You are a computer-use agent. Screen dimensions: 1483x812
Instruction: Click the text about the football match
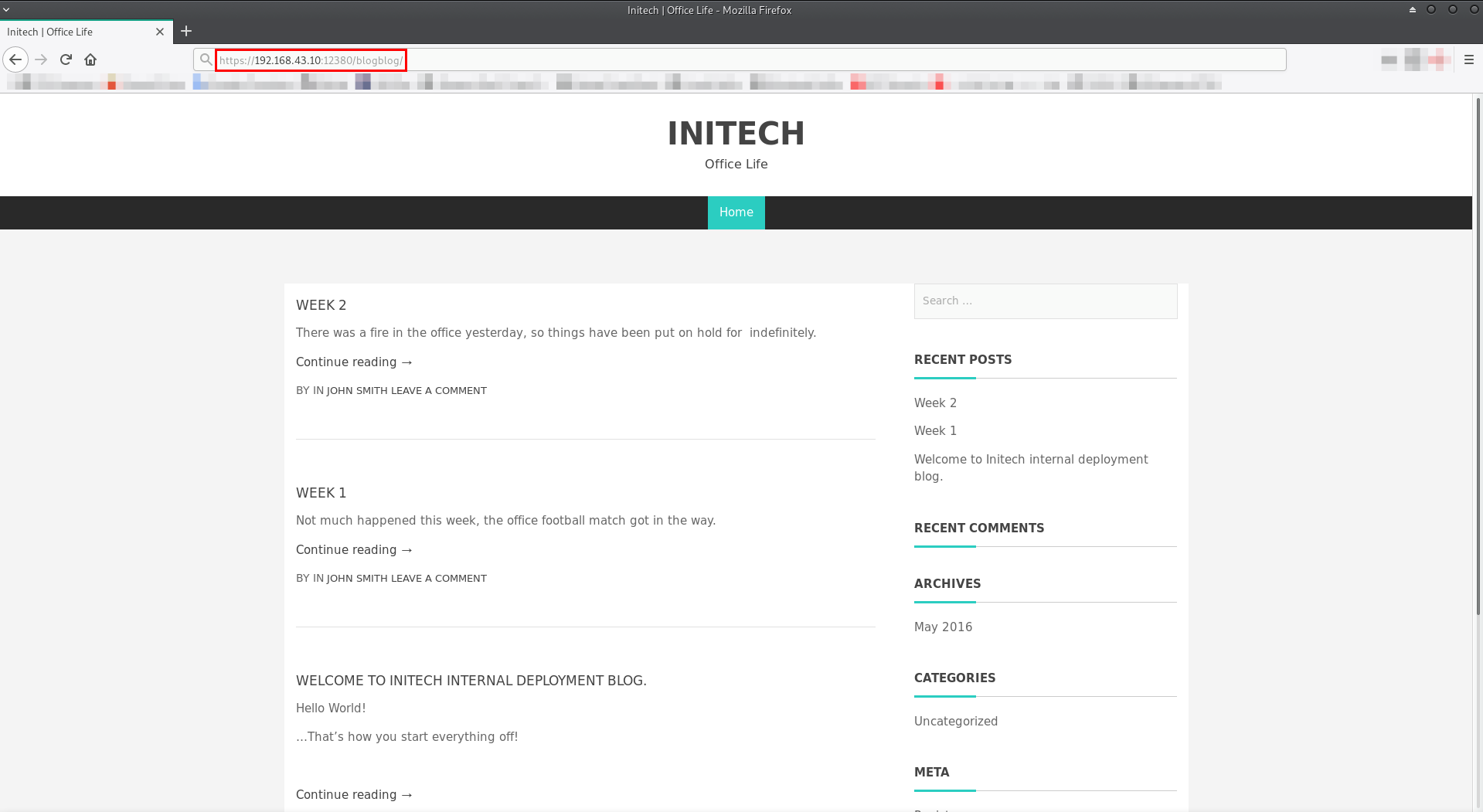pos(505,521)
